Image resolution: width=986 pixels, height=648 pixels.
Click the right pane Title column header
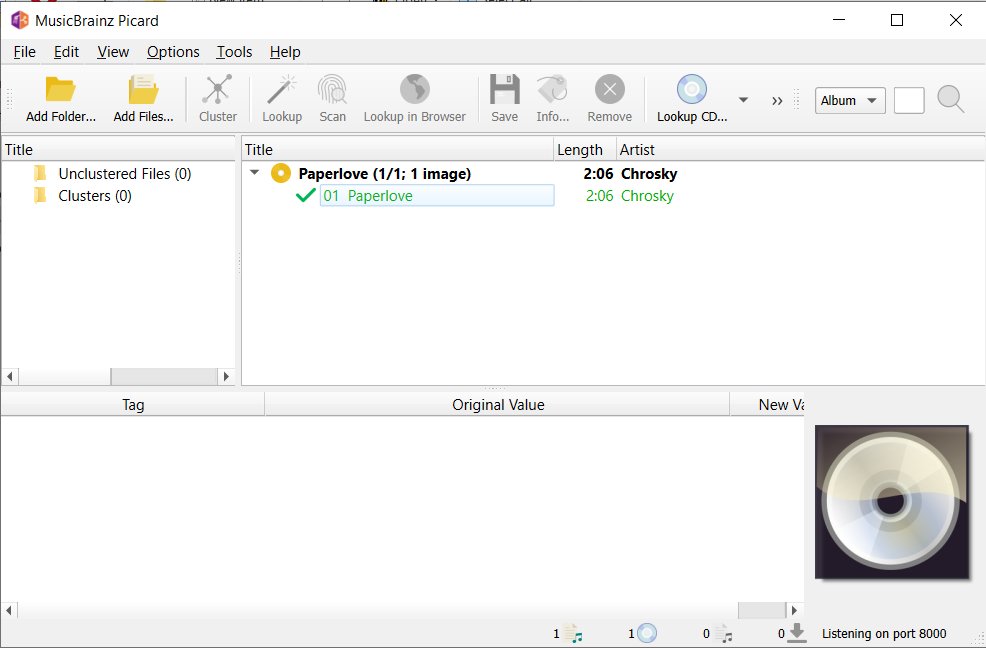pyautogui.click(x=397, y=150)
